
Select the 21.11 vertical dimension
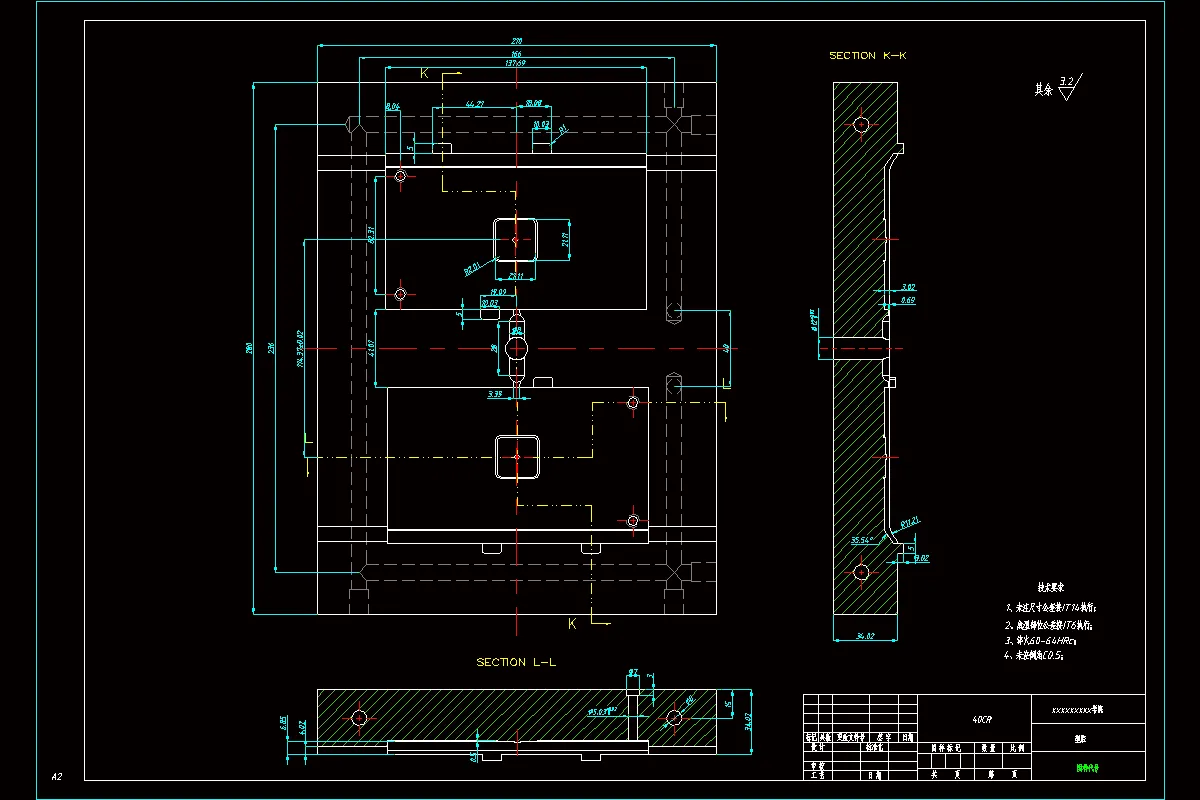(565, 240)
